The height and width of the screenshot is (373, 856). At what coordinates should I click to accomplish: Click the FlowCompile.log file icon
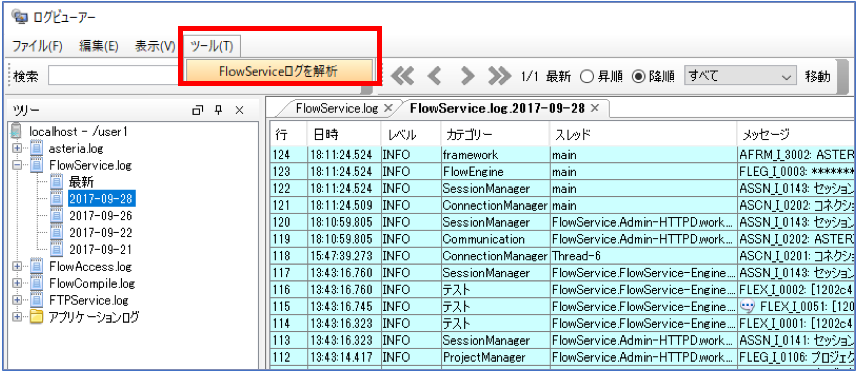pos(36,283)
